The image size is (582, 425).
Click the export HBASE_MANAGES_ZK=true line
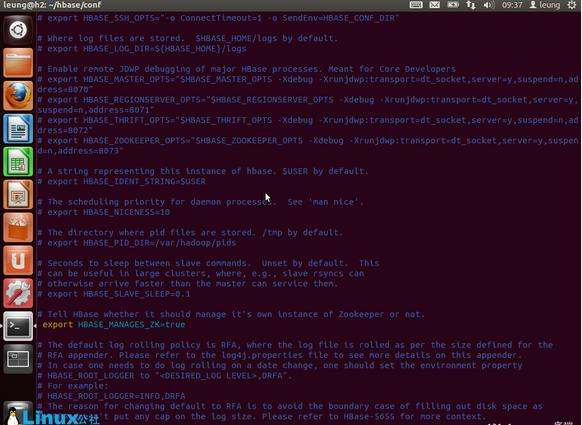[114, 324]
